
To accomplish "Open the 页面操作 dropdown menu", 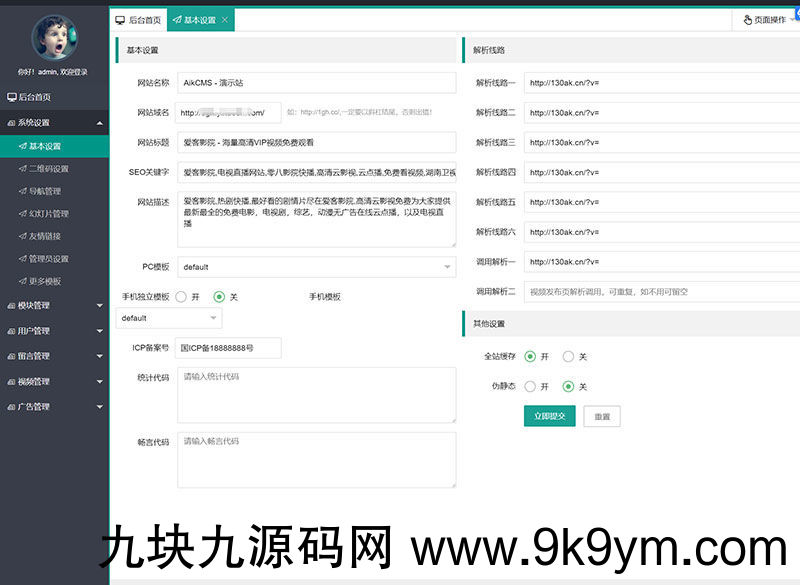I will point(765,20).
